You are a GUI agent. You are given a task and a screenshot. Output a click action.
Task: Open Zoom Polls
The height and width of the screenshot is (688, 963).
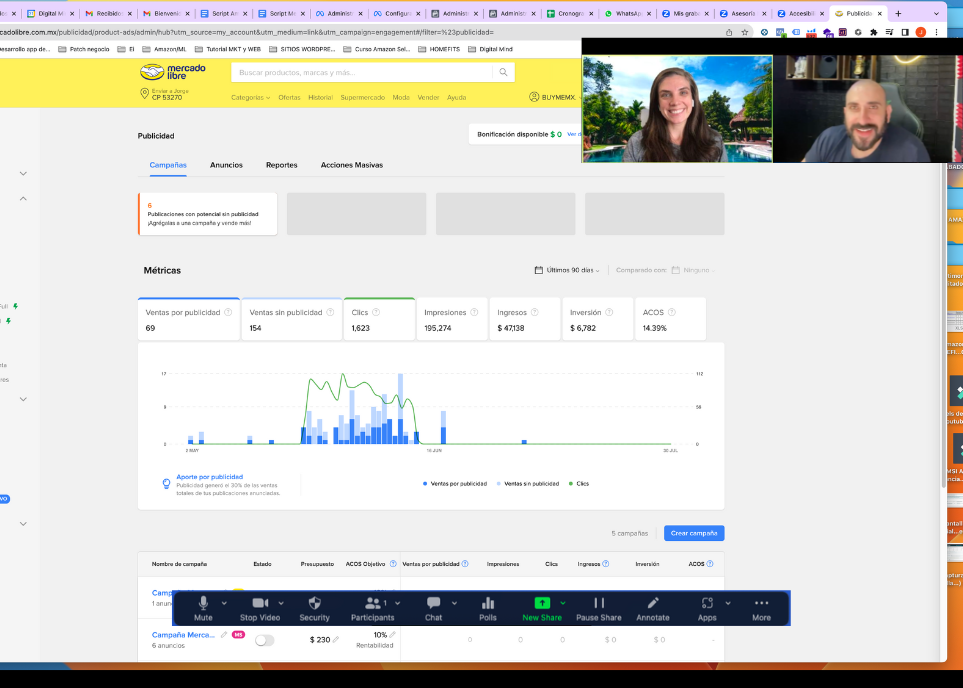coord(488,609)
